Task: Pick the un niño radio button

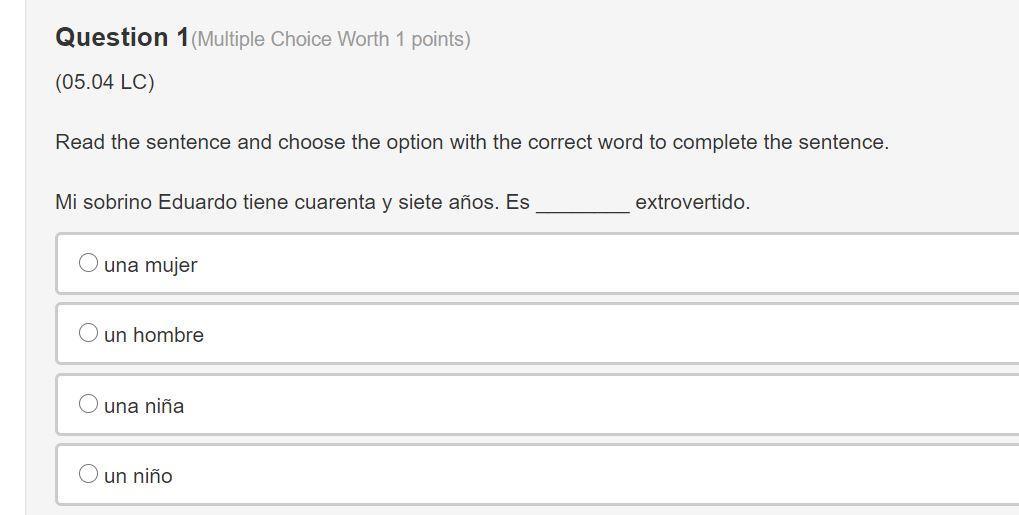Action: tap(89, 474)
